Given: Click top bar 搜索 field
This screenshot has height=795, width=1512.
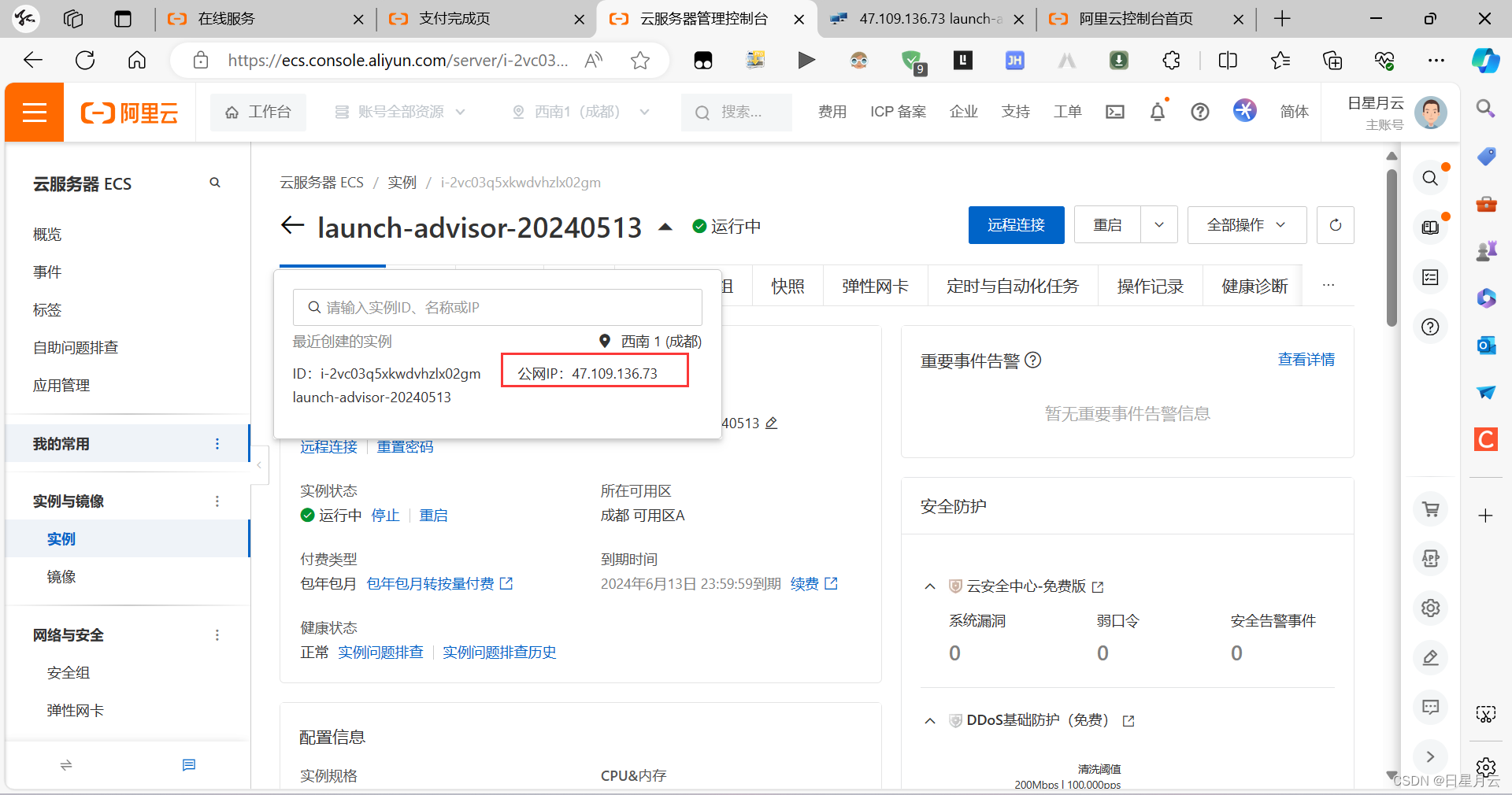Looking at the screenshot, I should pos(736,112).
